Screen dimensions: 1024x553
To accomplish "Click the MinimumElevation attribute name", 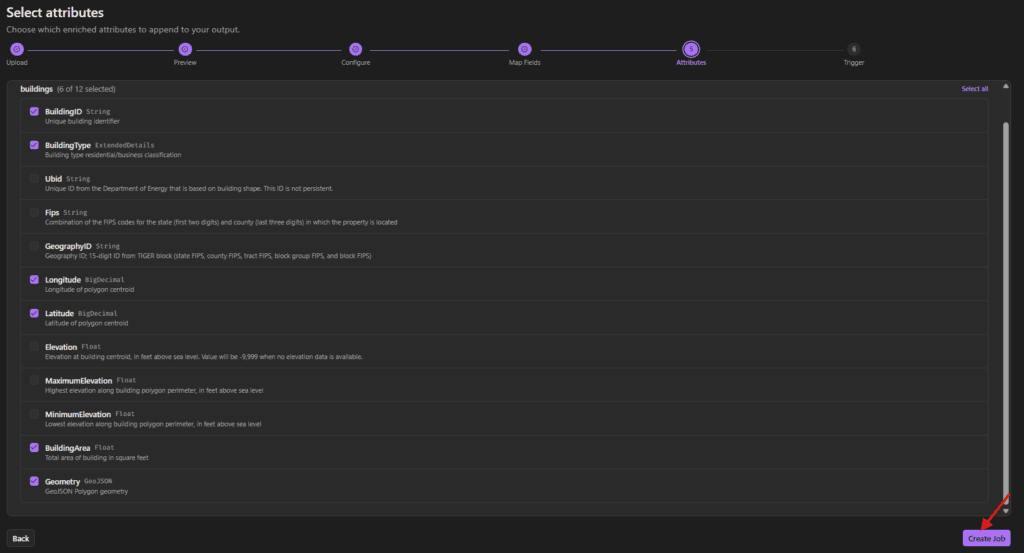I will pyautogui.click(x=78, y=414).
